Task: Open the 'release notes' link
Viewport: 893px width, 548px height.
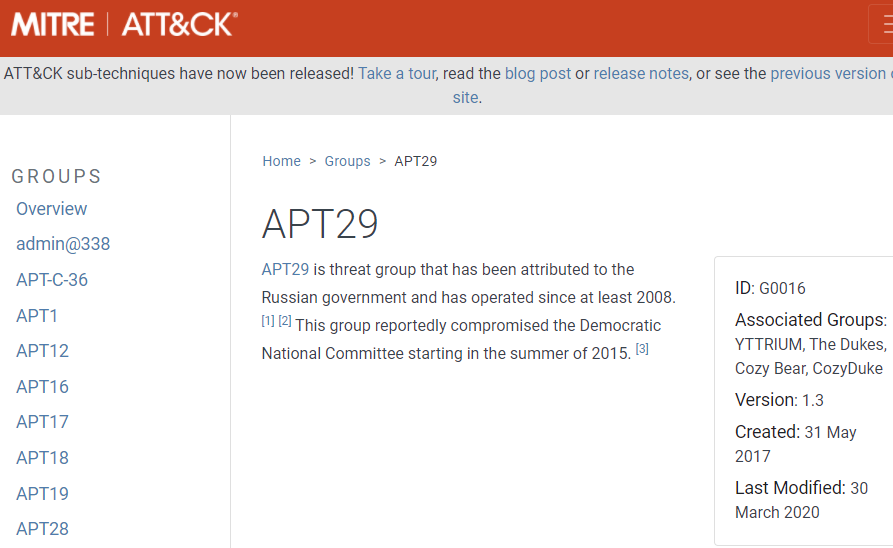Action: (x=641, y=73)
